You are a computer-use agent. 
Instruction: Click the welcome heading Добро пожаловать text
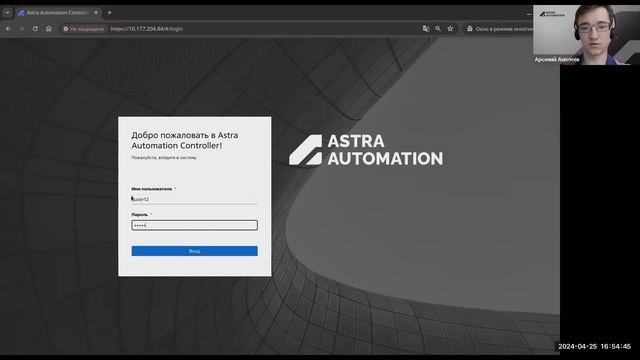pyautogui.click(x=184, y=140)
